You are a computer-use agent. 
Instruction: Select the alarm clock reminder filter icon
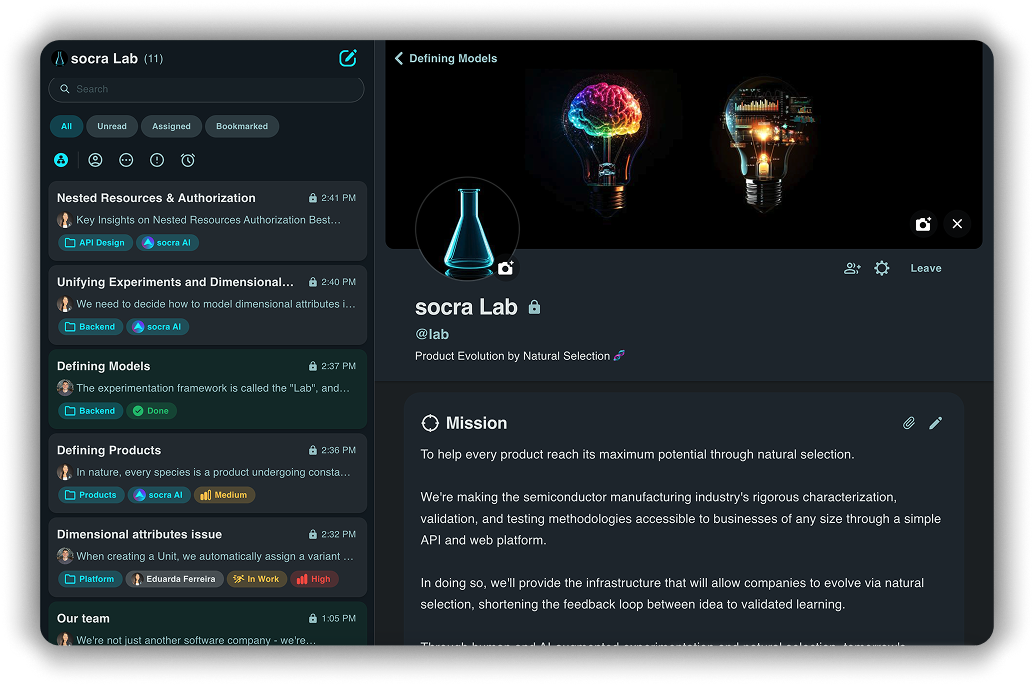point(187,160)
